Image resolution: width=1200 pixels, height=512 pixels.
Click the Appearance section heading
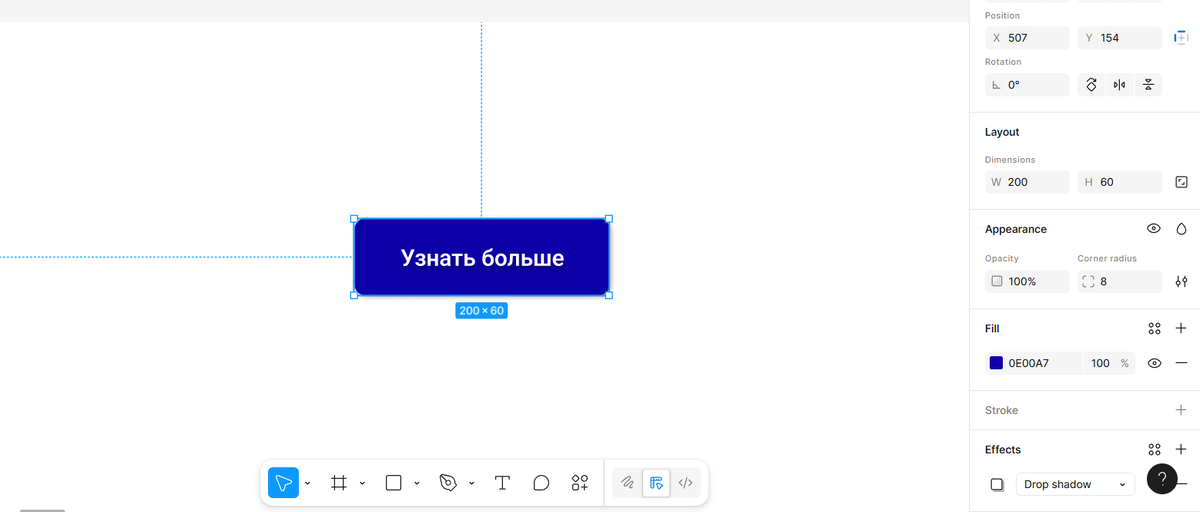point(1016,229)
